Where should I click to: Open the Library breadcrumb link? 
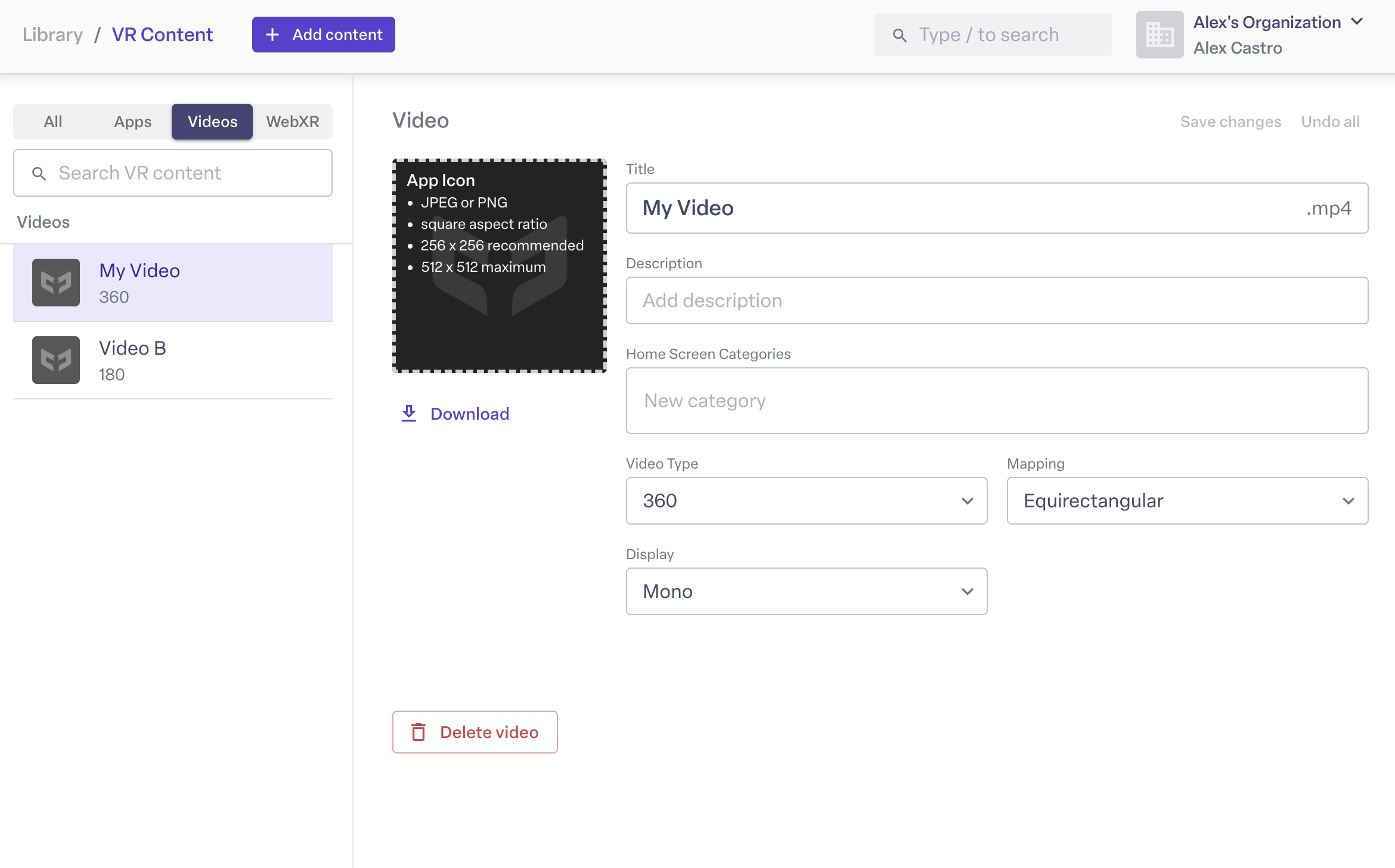(x=52, y=35)
